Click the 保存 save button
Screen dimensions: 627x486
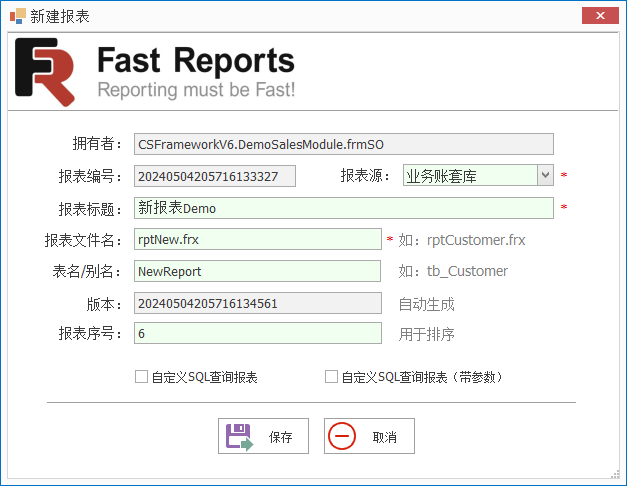(263, 436)
